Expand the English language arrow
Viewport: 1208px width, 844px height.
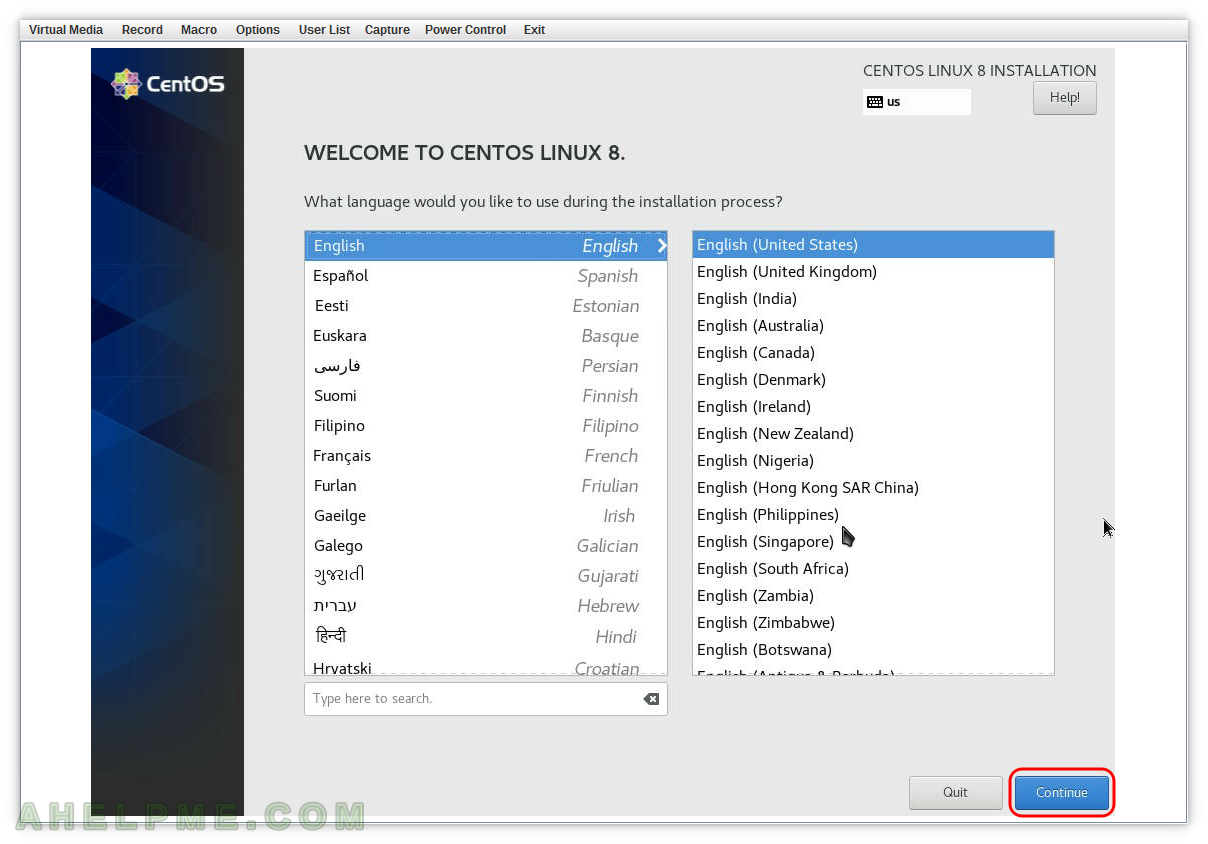661,246
